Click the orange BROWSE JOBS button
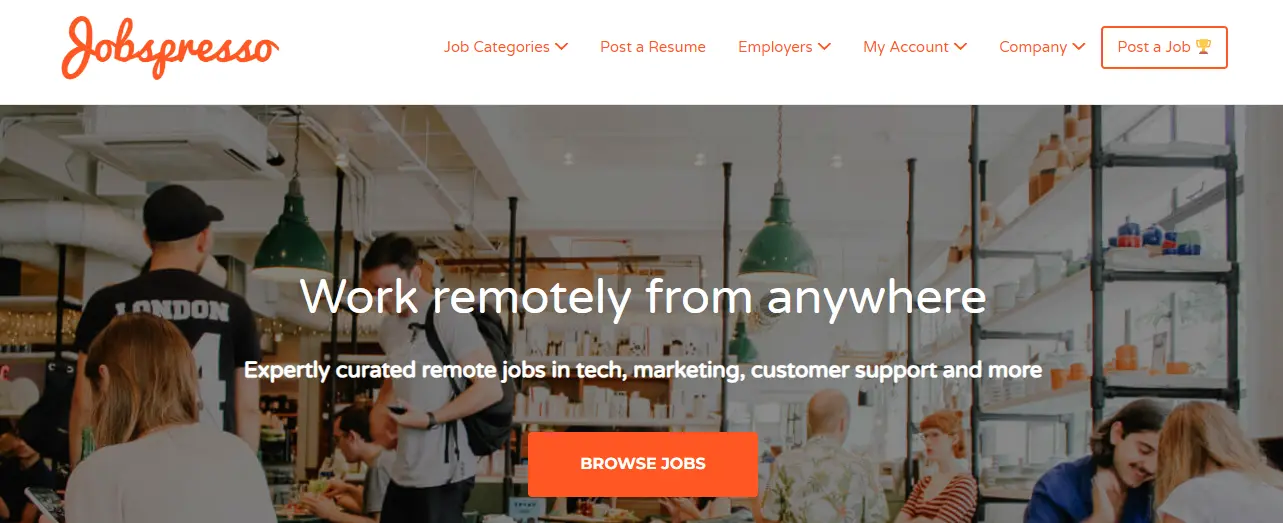1283x523 pixels. [x=643, y=464]
